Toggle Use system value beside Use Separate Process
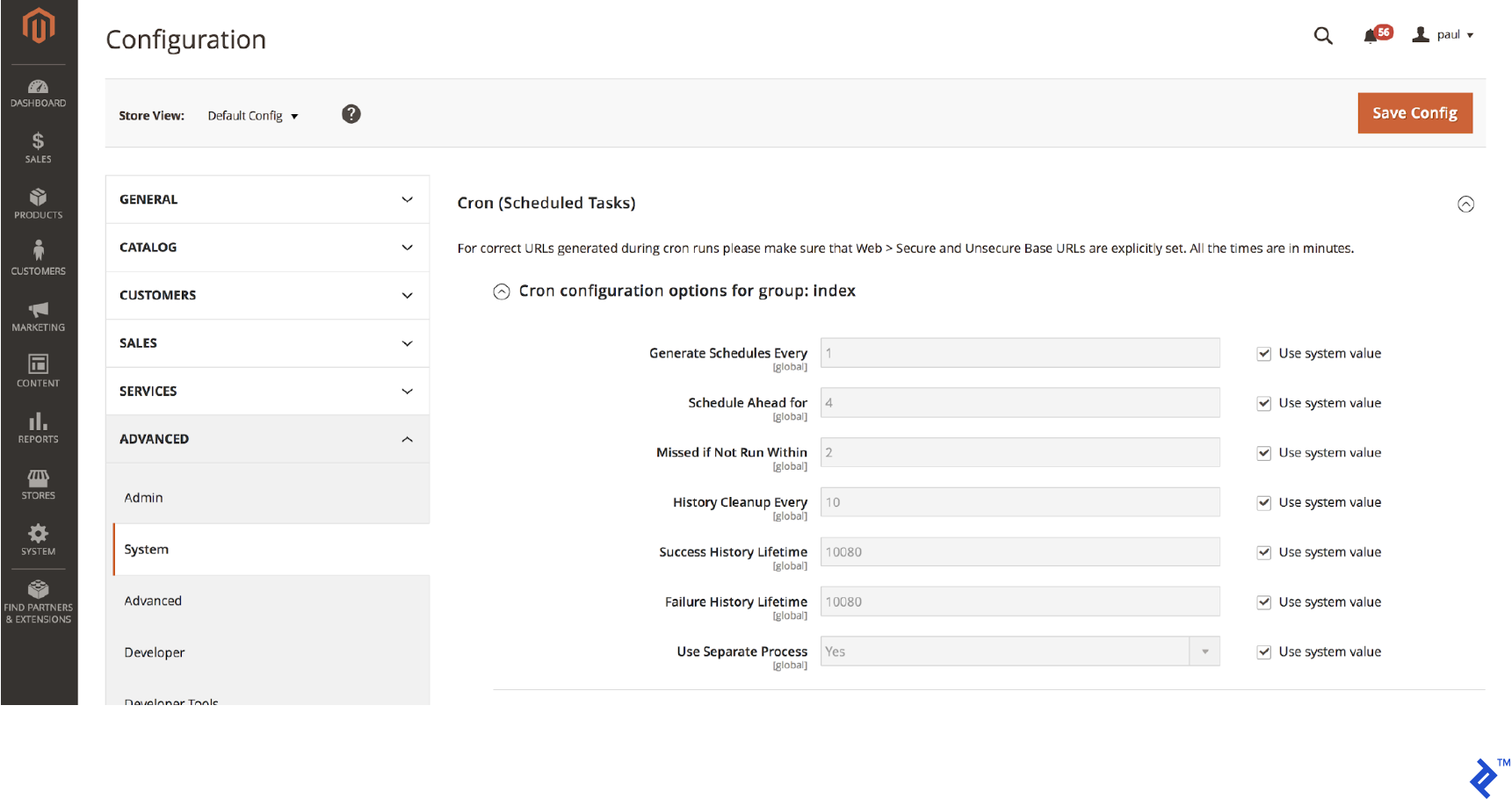 tap(1263, 651)
